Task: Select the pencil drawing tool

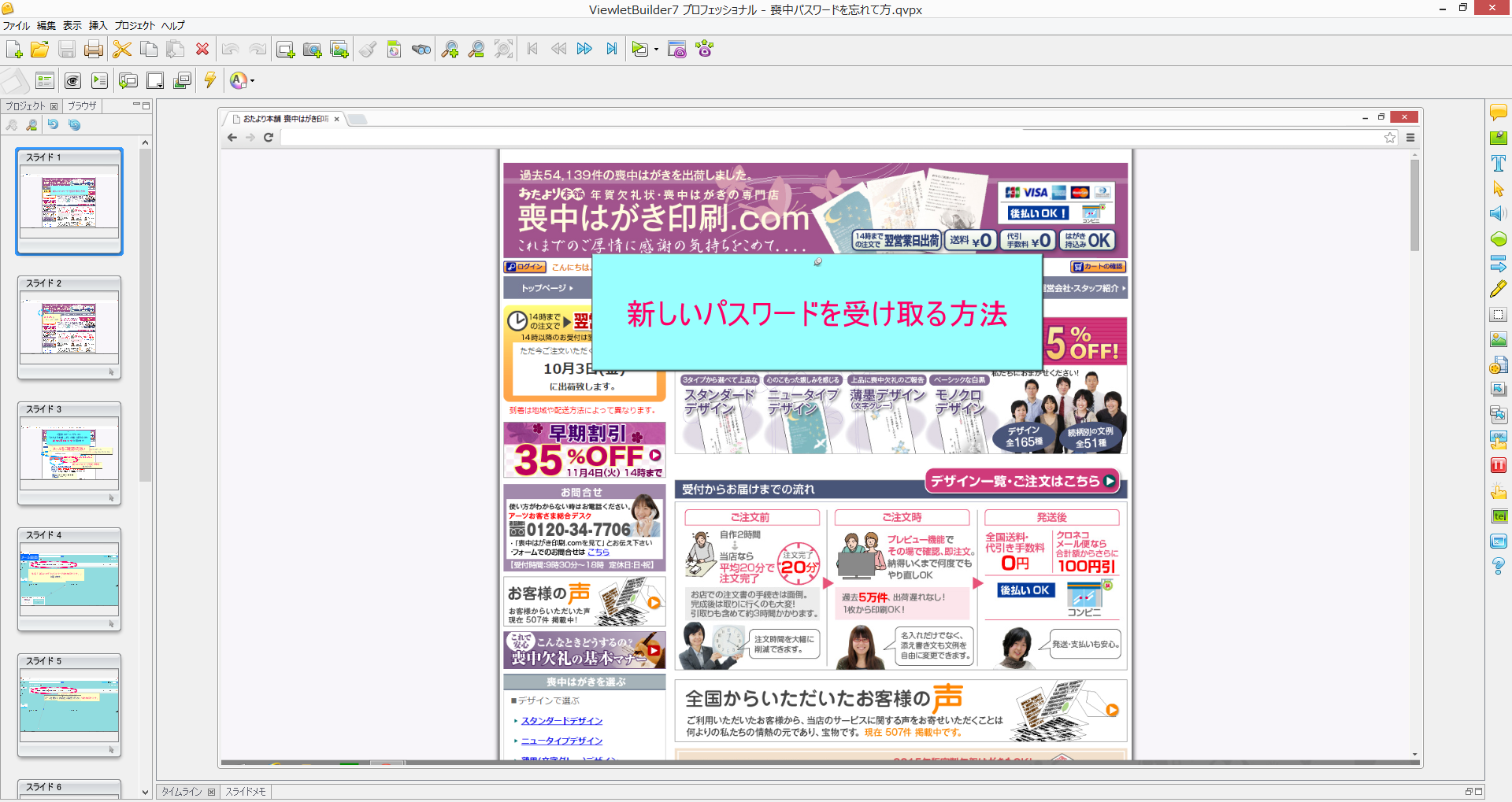Action: click(x=1499, y=289)
